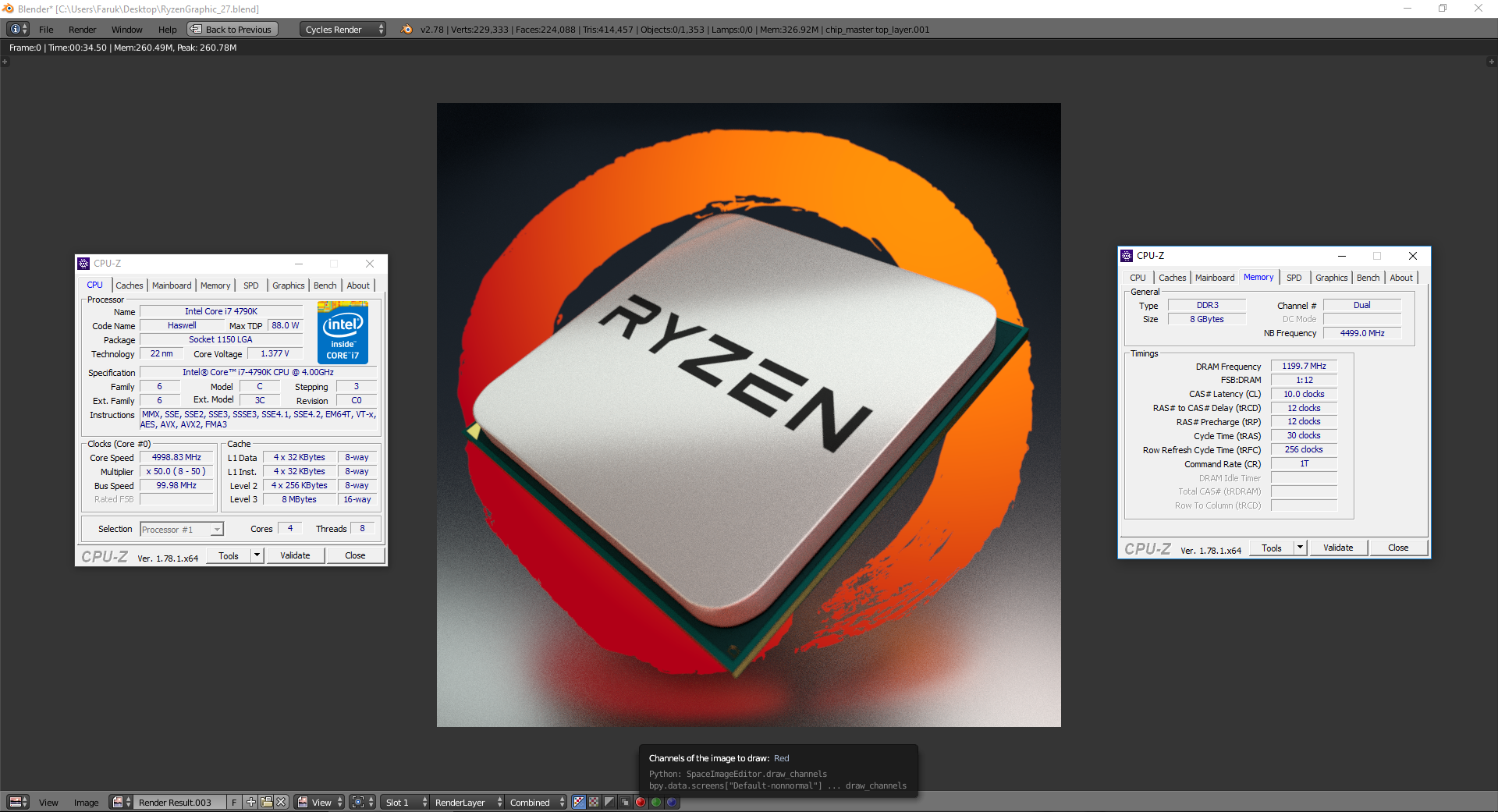
Task: Switch to Caches tab in left CPU-Z
Action: point(130,285)
